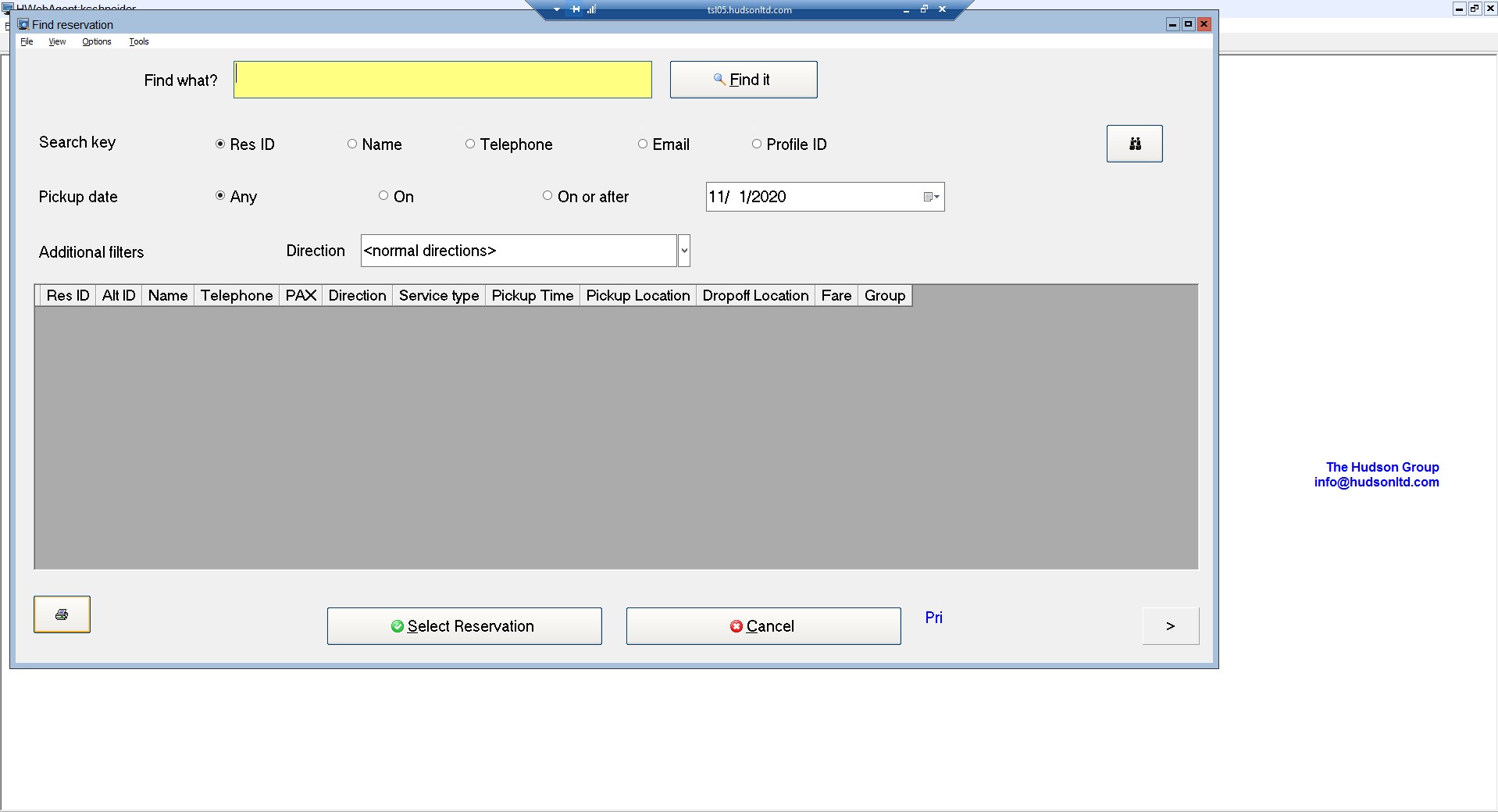Expand the Direction dropdown list
The height and width of the screenshot is (812, 1498).
pyautogui.click(x=684, y=251)
